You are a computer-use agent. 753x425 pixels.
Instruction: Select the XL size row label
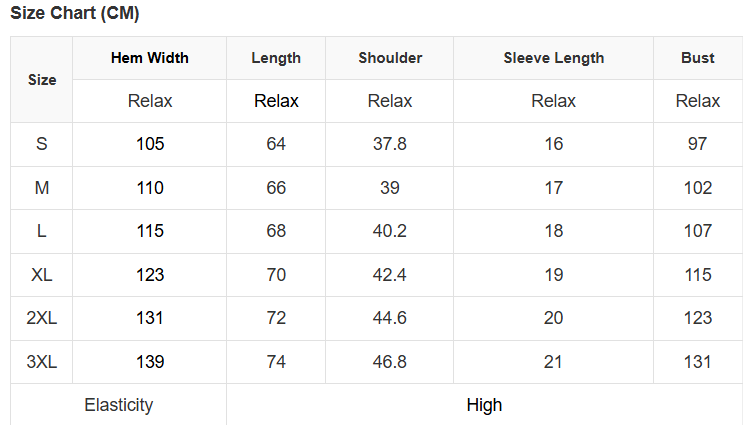[x=42, y=275]
